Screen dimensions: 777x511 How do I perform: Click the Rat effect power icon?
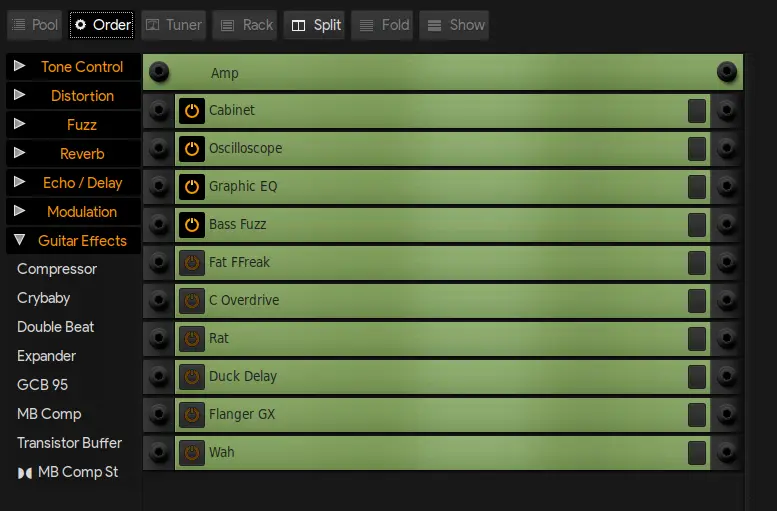pos(192,339)
